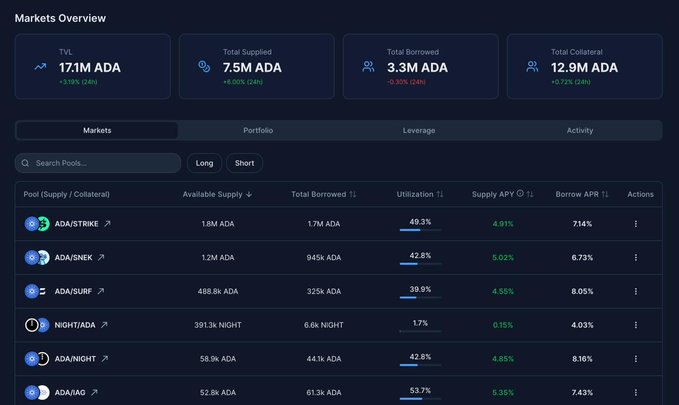The width and height of the screenshot is (679, 405).
Task: Click the 945k ADA total borrowed cell
Action: click(x=324, y=257)
